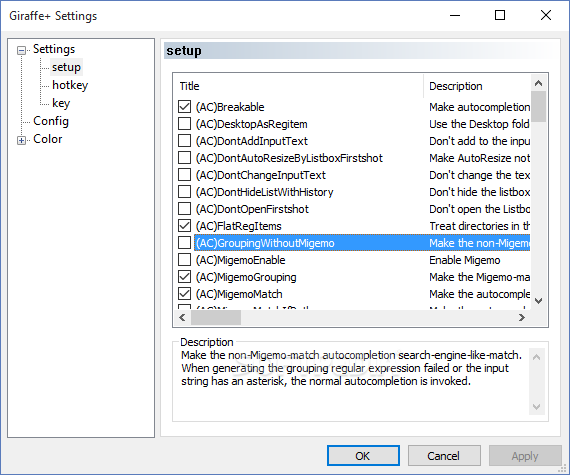This screenshot has height=475, width=570.
Task: Minimize the Giraffe+ Settings window
Action: [x=455, y=15]
